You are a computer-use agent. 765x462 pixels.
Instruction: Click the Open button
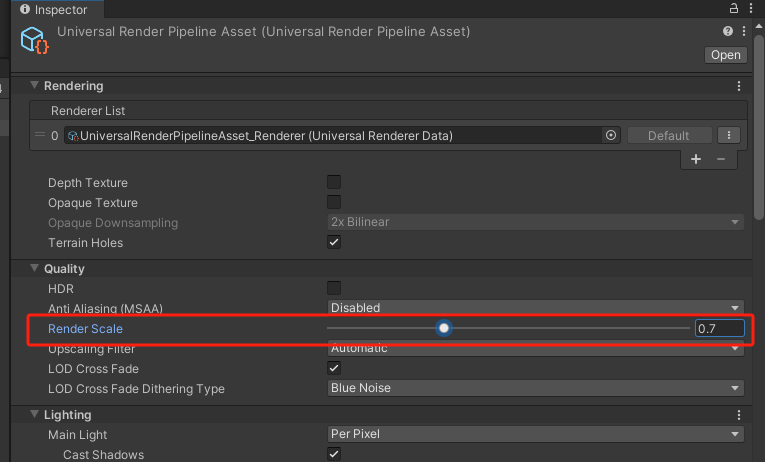tap(725, 55)
